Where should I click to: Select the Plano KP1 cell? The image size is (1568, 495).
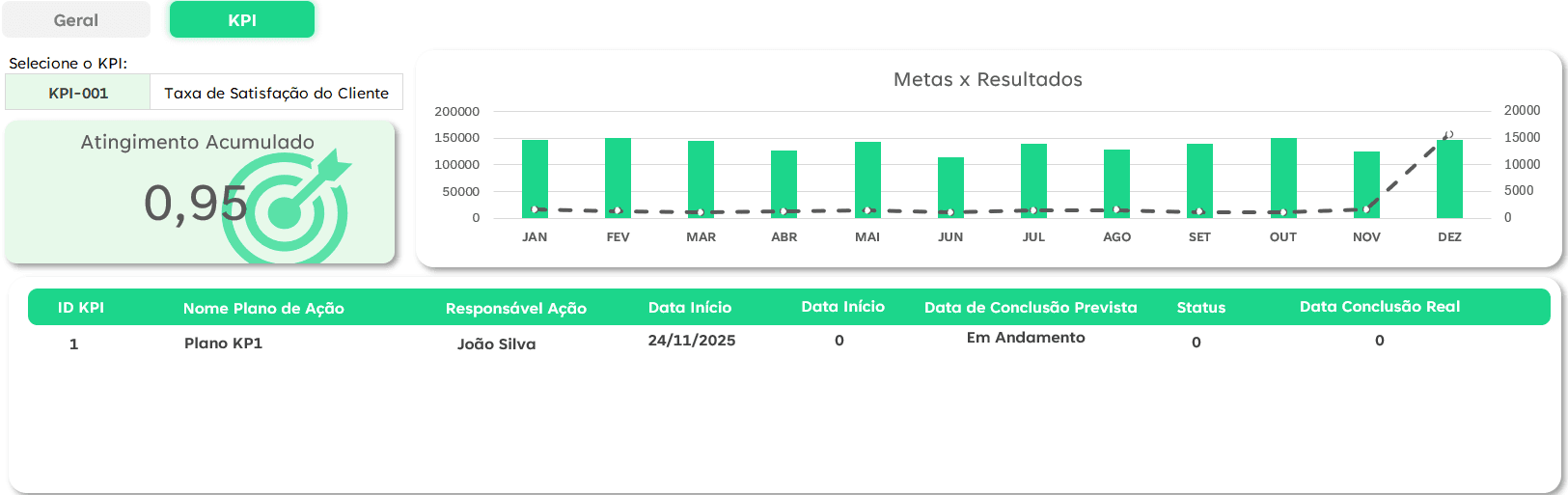(223, 344)
